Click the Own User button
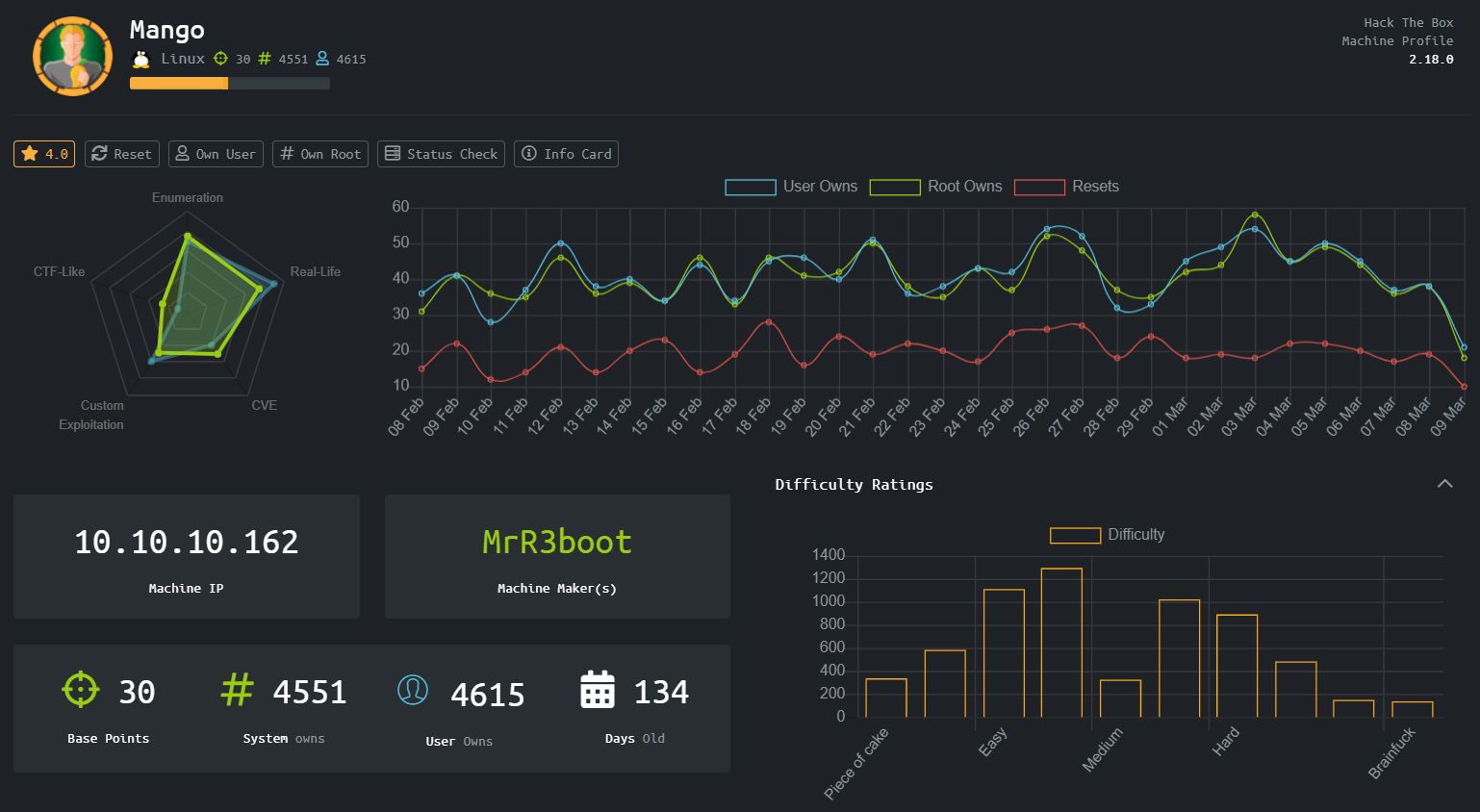This screenshot has width=1480, height=812. (216, 154)
